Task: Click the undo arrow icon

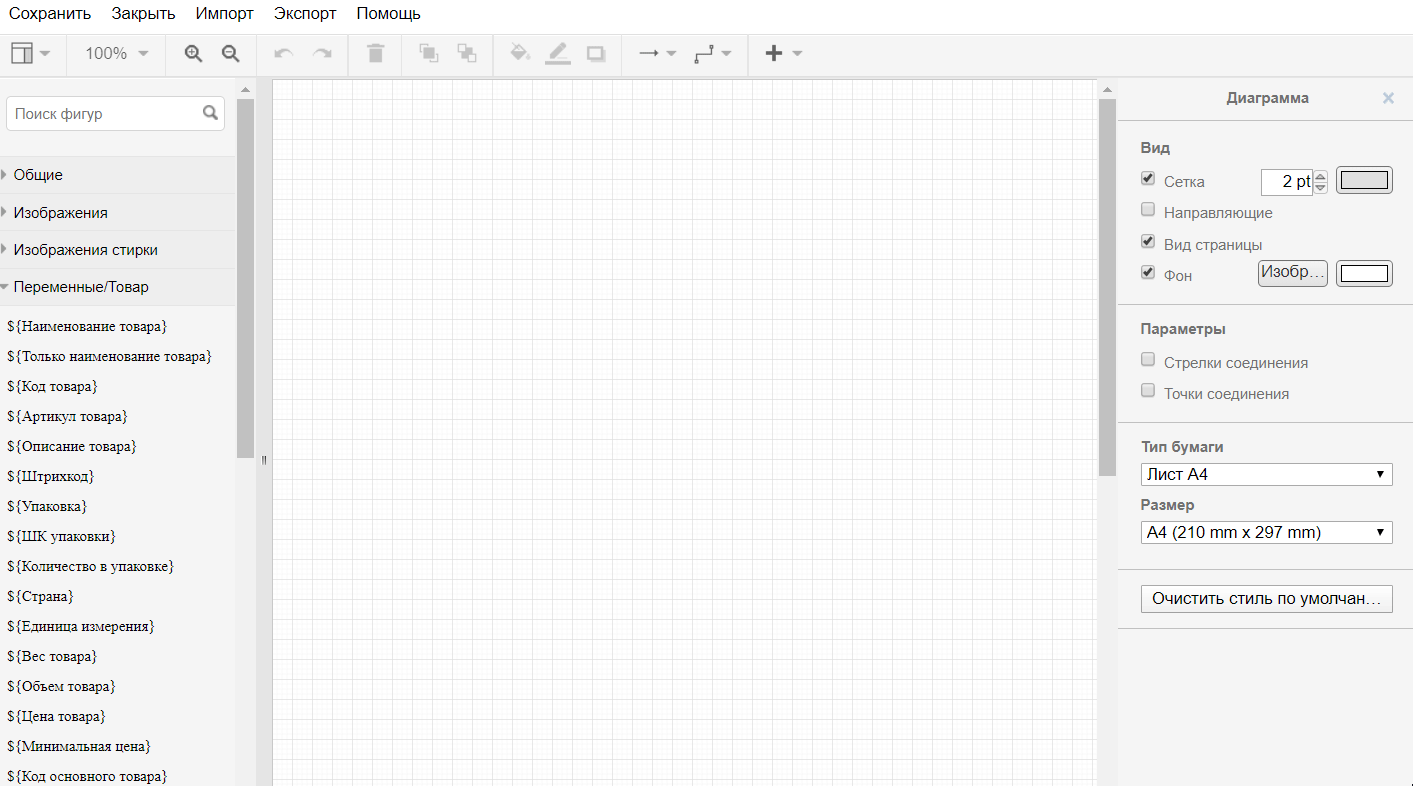Action: pyautogui.click(x=283, y=54)
